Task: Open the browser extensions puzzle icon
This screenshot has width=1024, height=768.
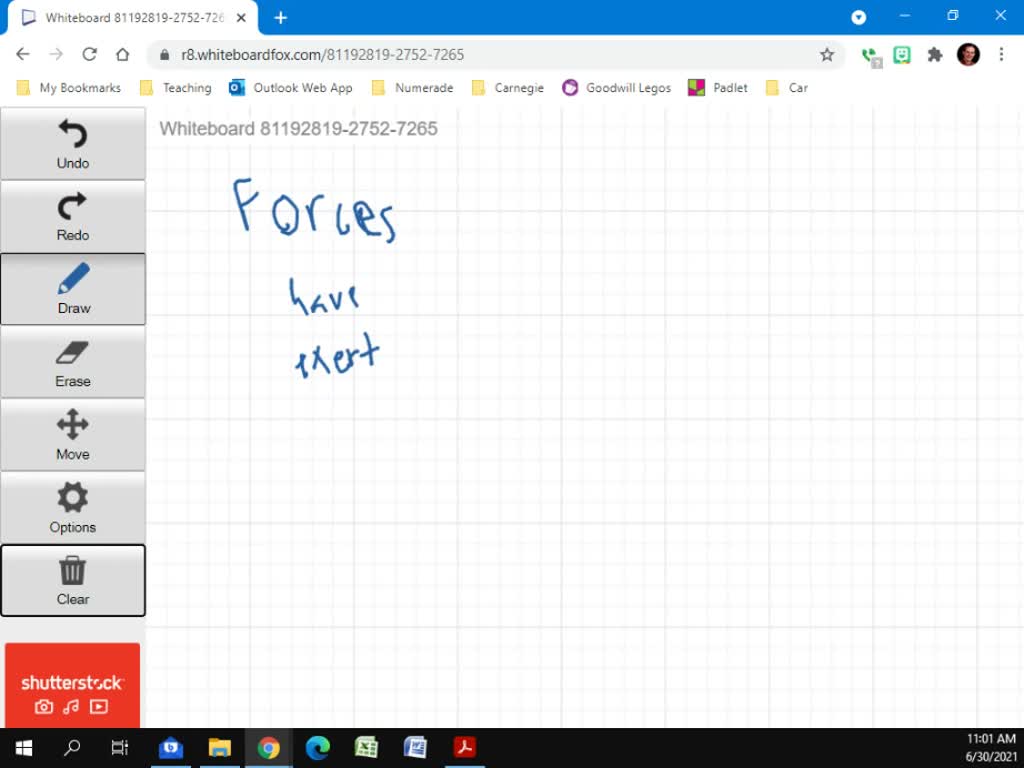Action: click(935, 55)
